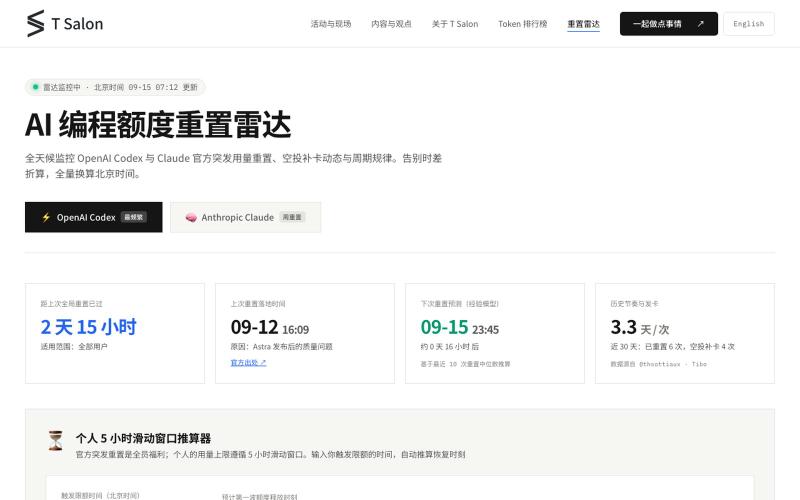Click the 'AI 编程额度重置雷达' headline
This screenshot has height=500, width=800.
pos(158,124)
